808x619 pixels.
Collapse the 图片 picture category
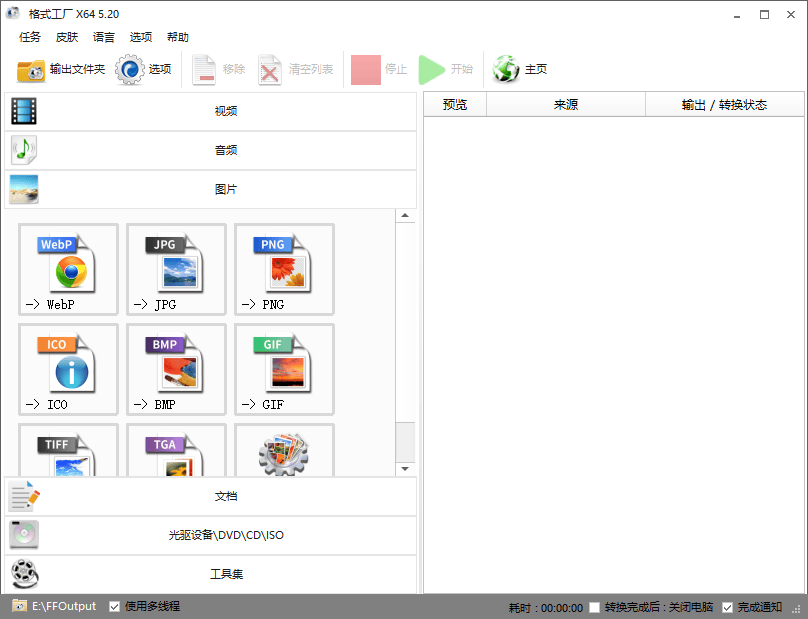(210, 189)
